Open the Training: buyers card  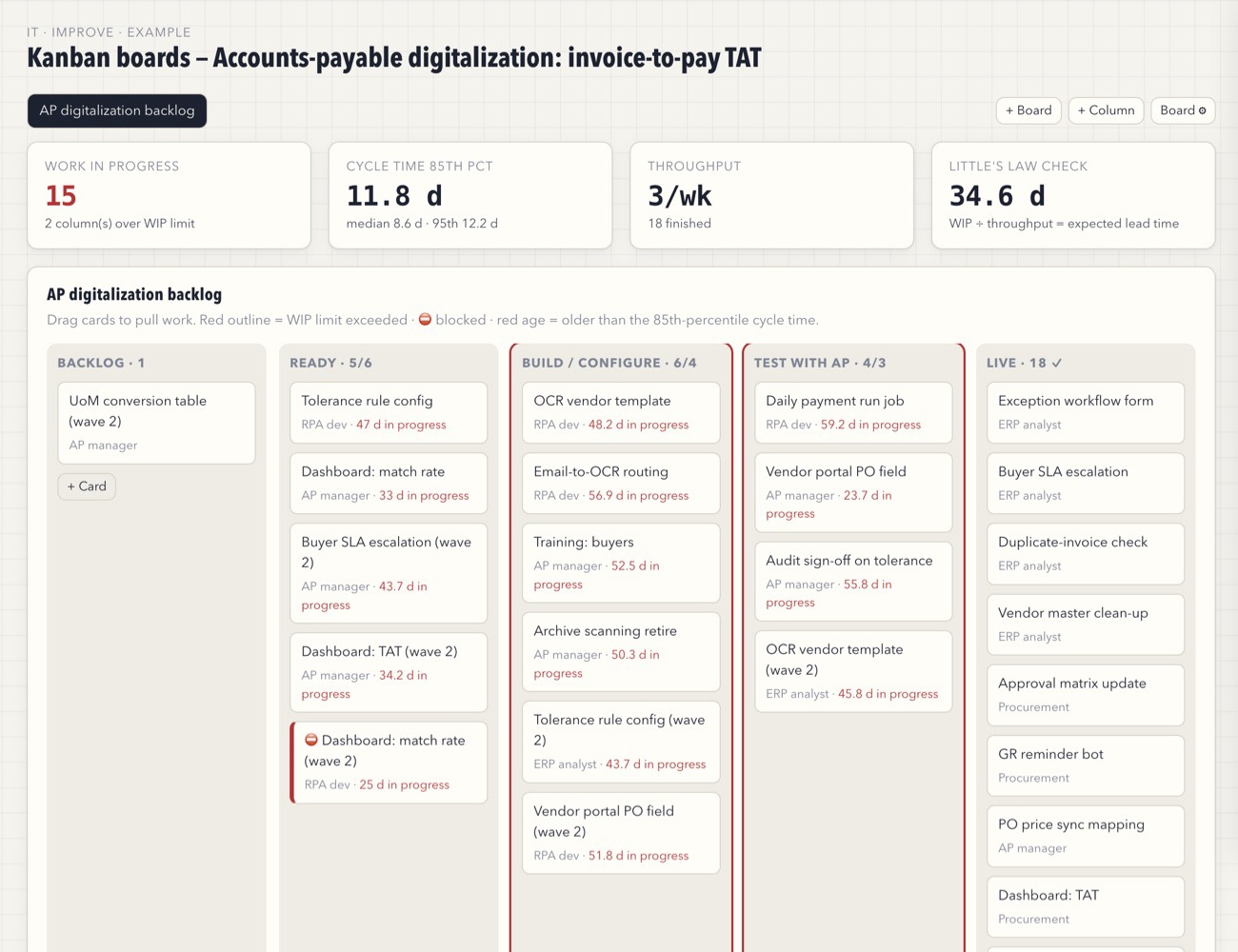[x=621, y=563]
